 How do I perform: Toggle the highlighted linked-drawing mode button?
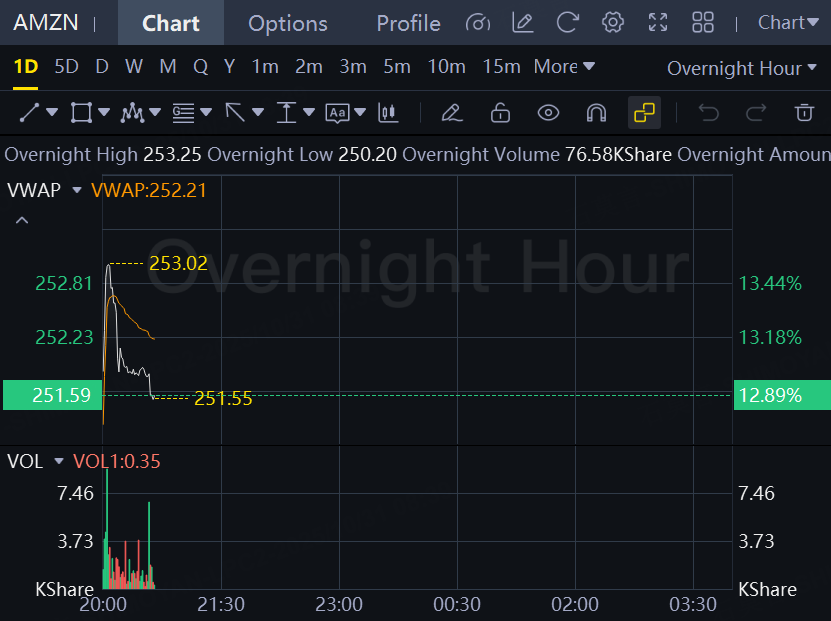point(644,113)
